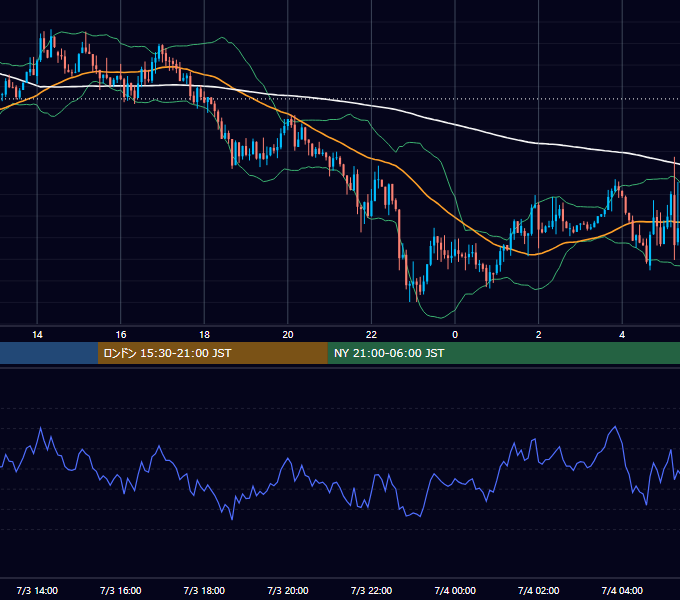Image resolution: width=680 pixels, height=600 pixels.
Task: Click the 7/3 20:00 label on oscillator axis
Action: [x=288, y=590]
